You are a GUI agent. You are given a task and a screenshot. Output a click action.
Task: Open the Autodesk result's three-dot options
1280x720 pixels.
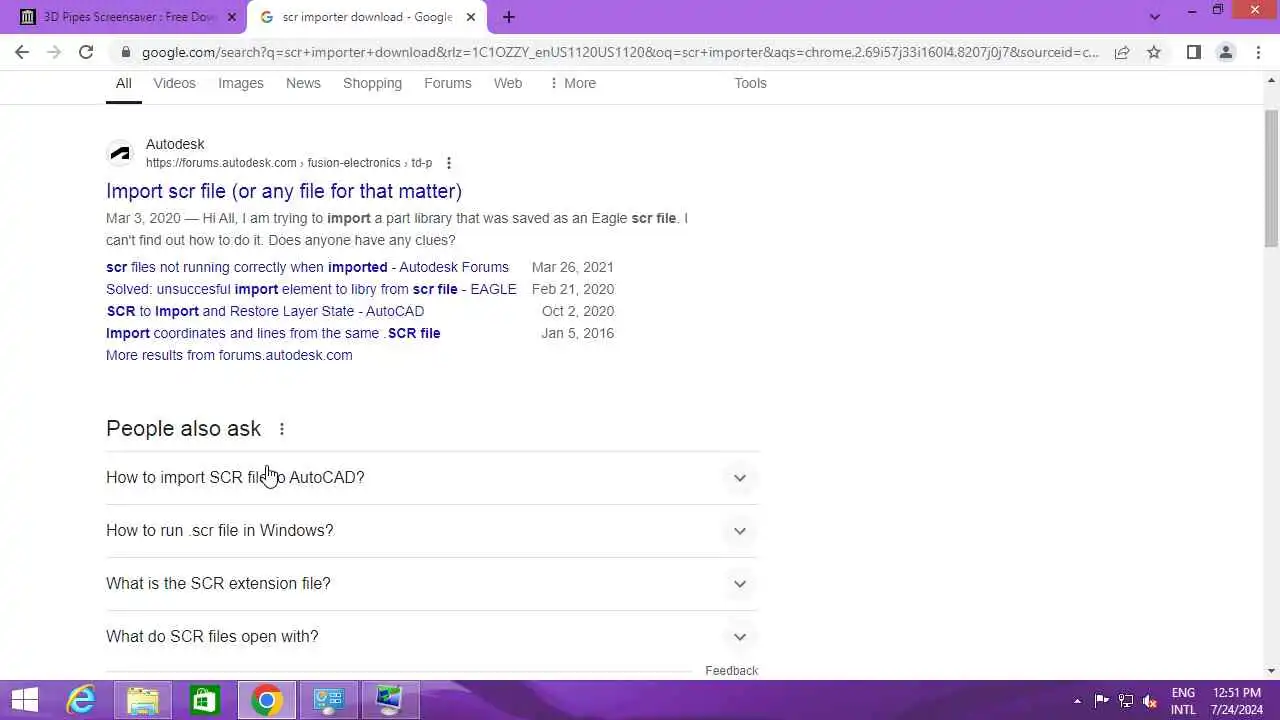tap(448, 163)
